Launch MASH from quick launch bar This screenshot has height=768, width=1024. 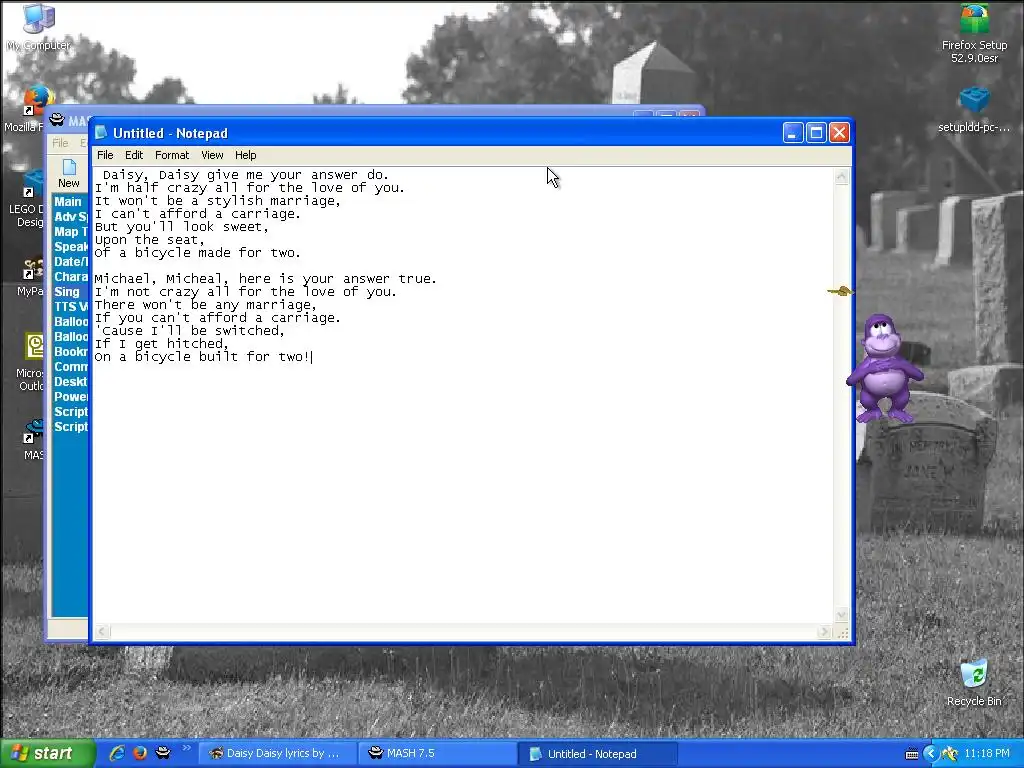[x=163, y=753]
